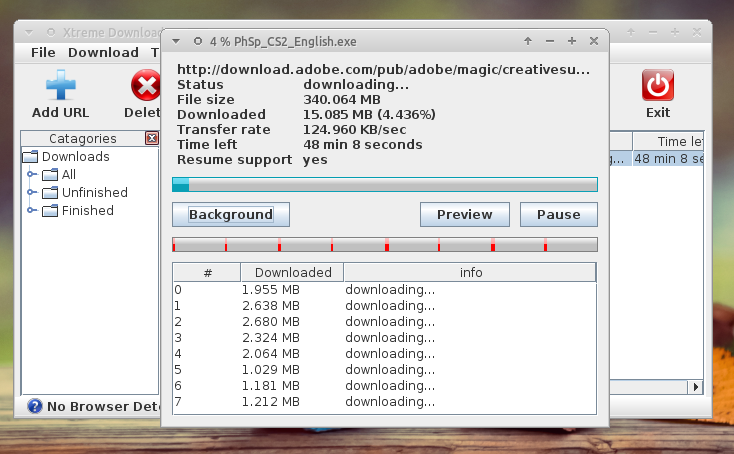
Task: Select the Finished category label
Action: (88, 211)
